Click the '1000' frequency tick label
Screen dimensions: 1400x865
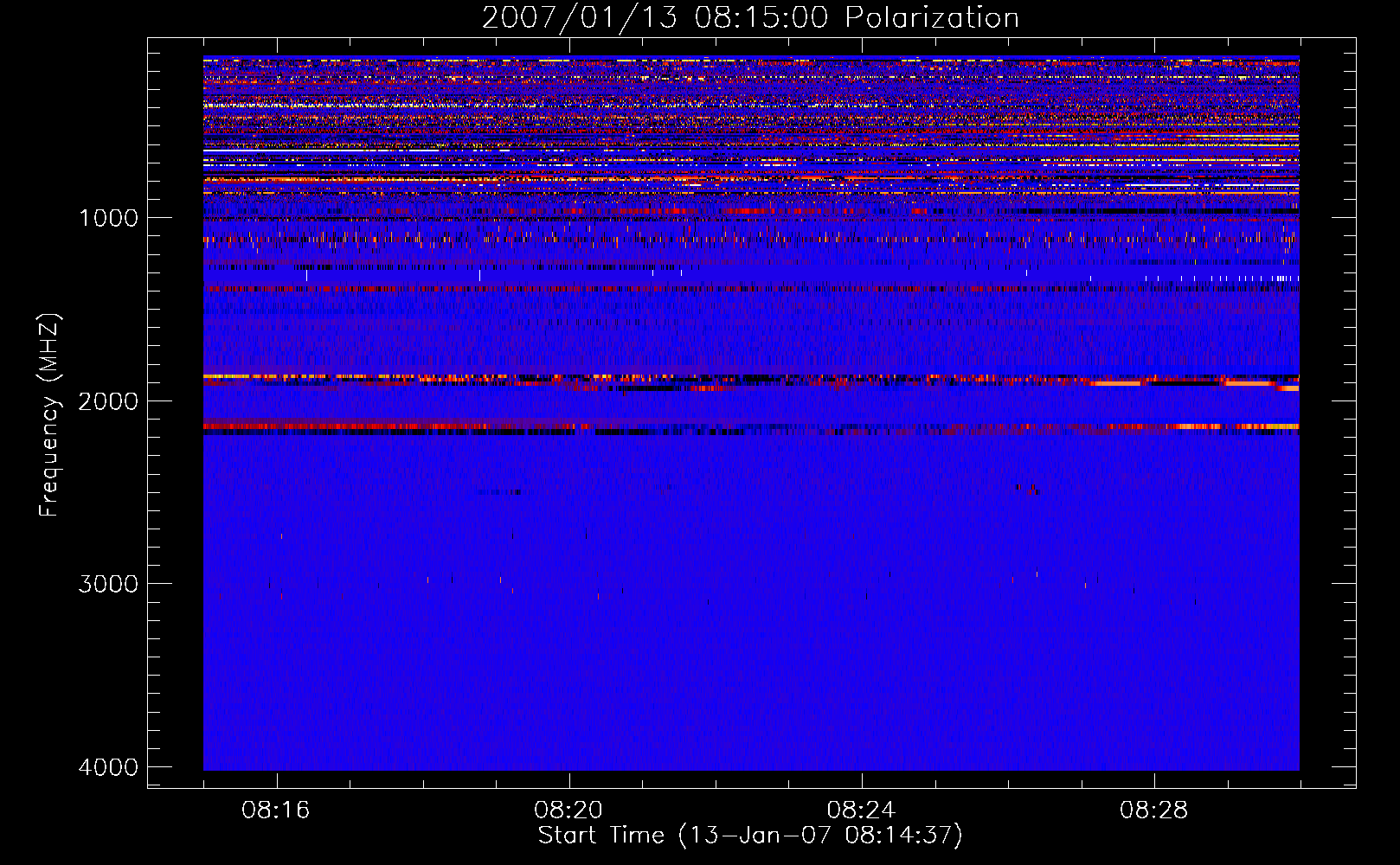coord(108,217)
